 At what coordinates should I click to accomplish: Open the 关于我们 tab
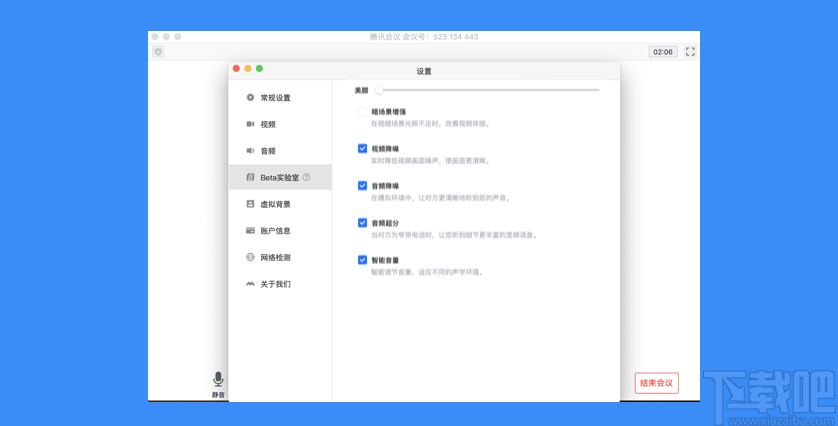(x=280, y=284)
